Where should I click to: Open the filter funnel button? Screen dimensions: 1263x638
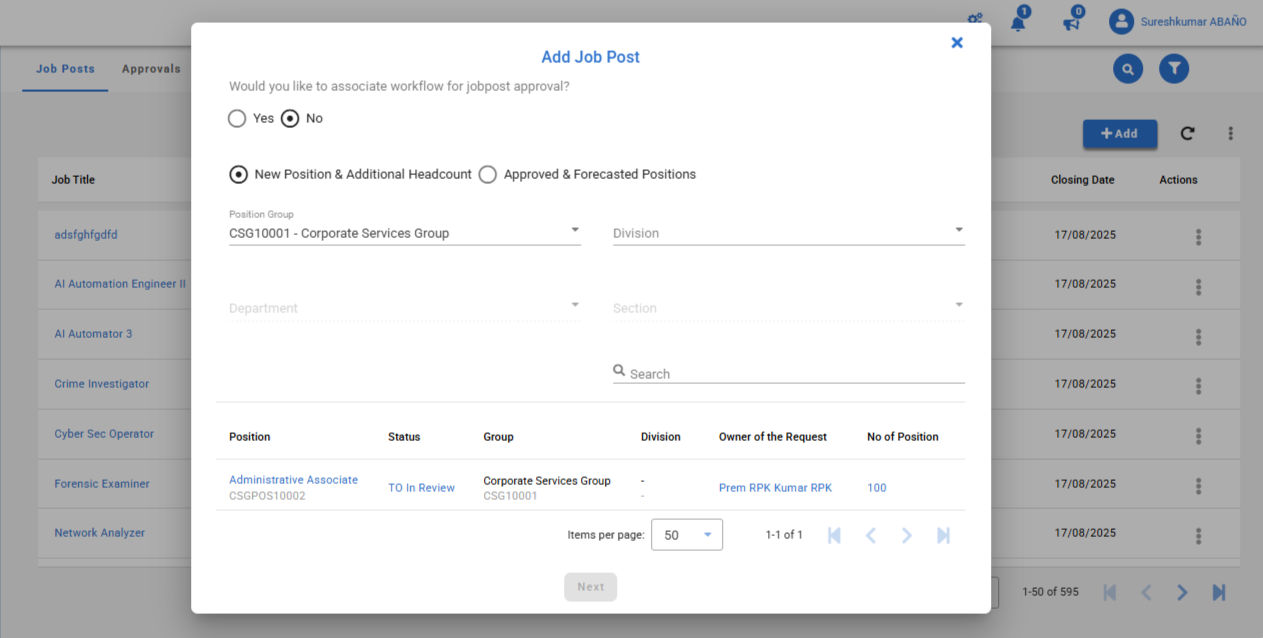point(1174,69)
